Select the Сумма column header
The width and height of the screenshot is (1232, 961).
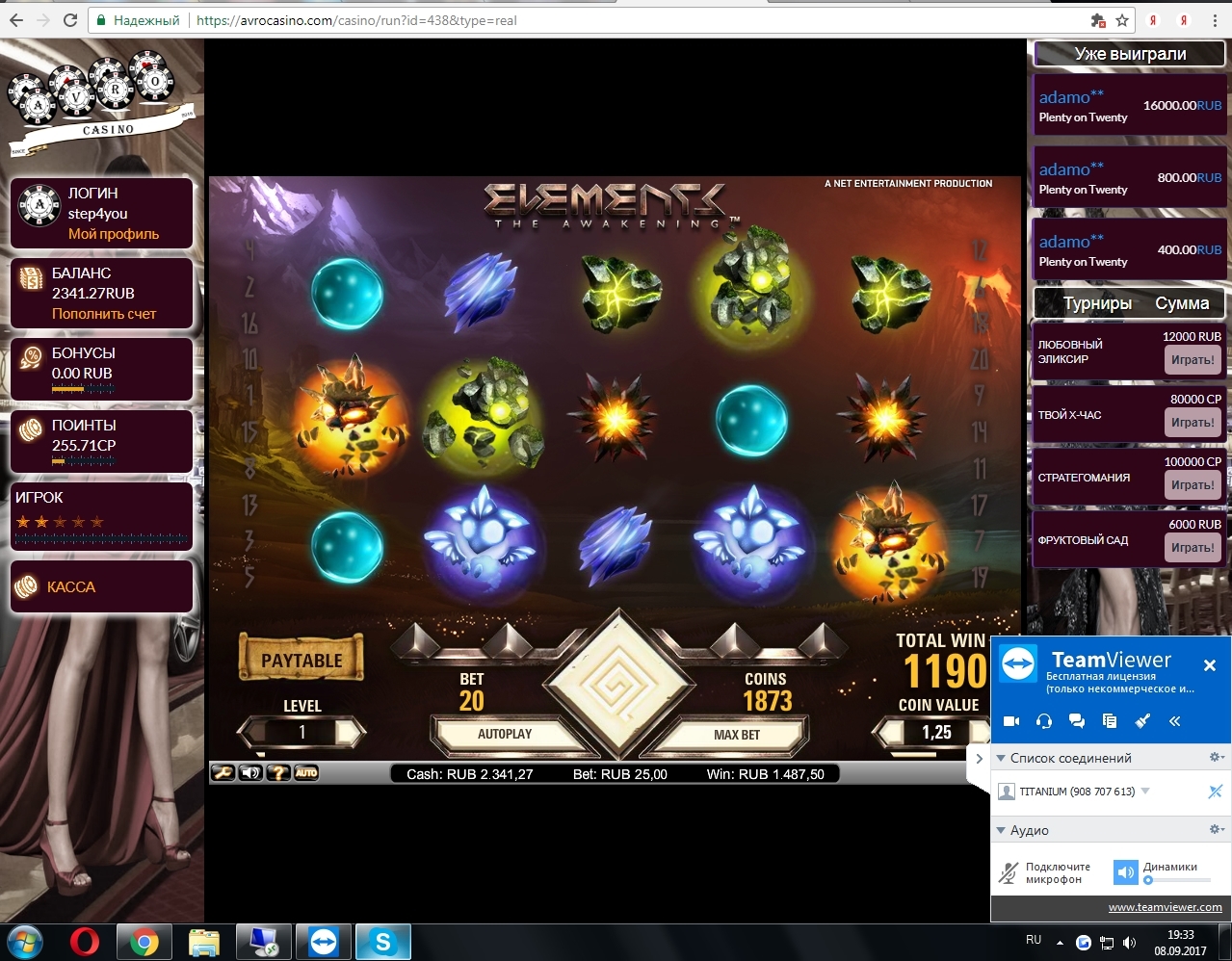(1182, 303)
